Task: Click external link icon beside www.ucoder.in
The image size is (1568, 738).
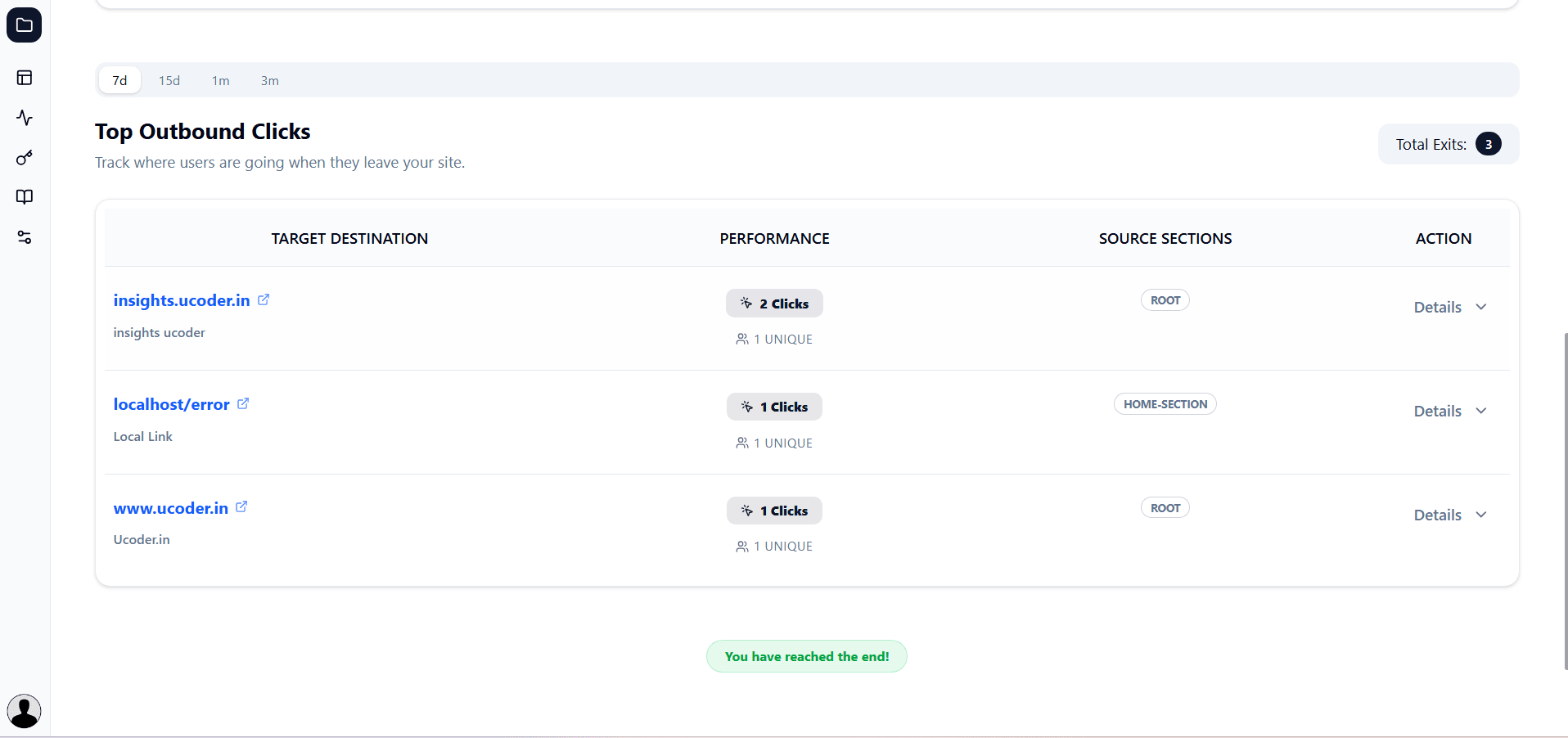Action: [x=241, y=506]
